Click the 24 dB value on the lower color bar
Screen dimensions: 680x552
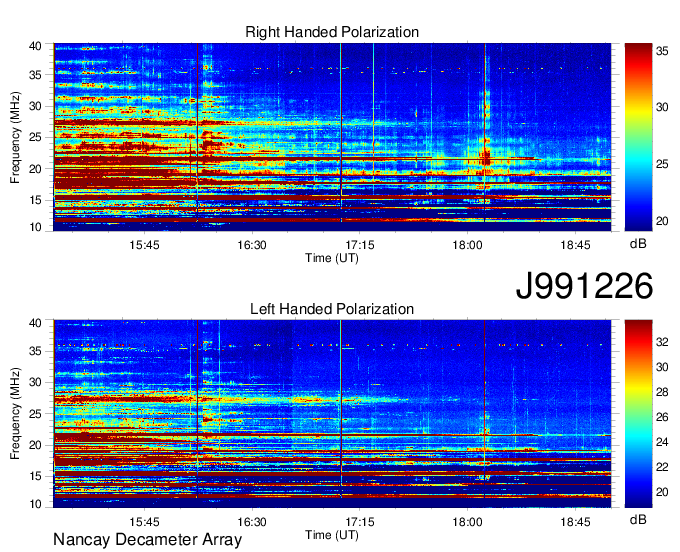click(x=662, y=442)
